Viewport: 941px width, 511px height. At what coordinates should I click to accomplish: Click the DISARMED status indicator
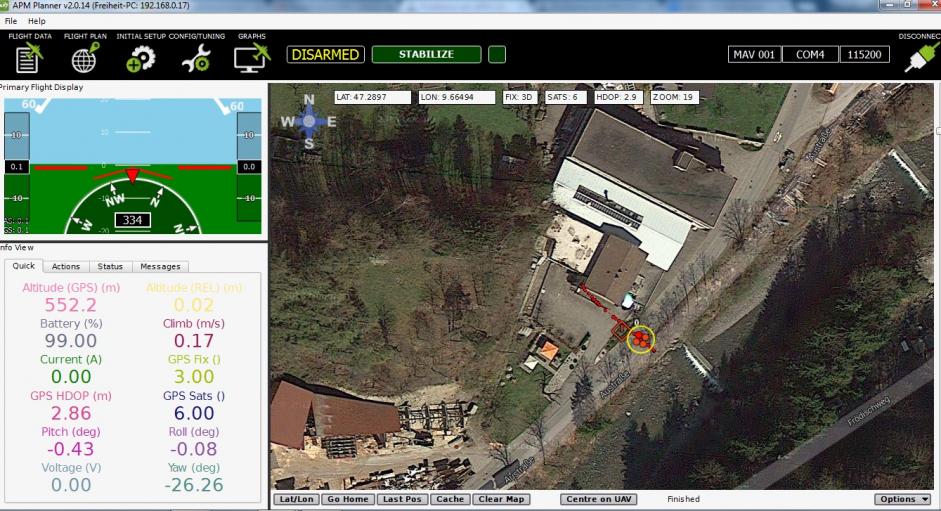click(x=325, y=55)
